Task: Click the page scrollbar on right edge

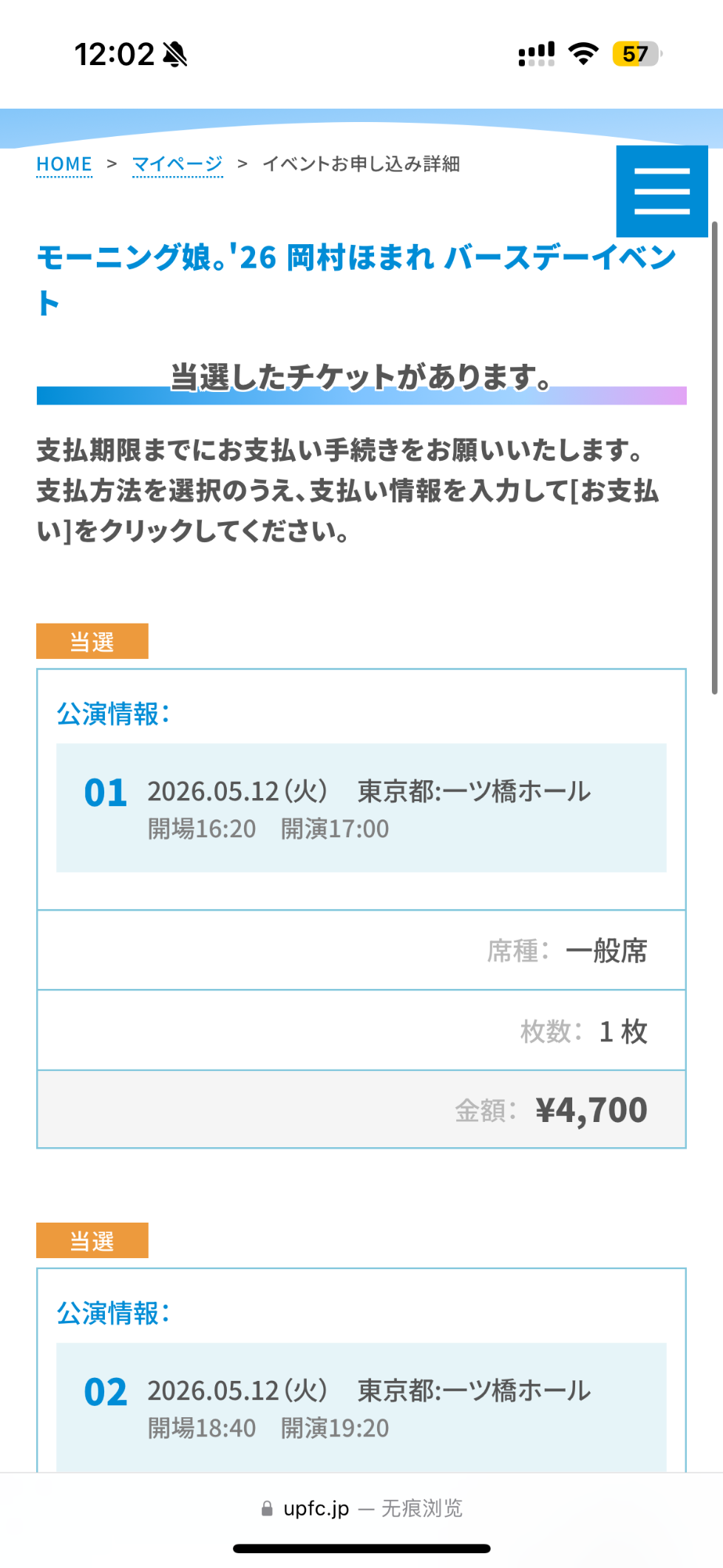Action: pyautogui.click(x=714, y=459)
